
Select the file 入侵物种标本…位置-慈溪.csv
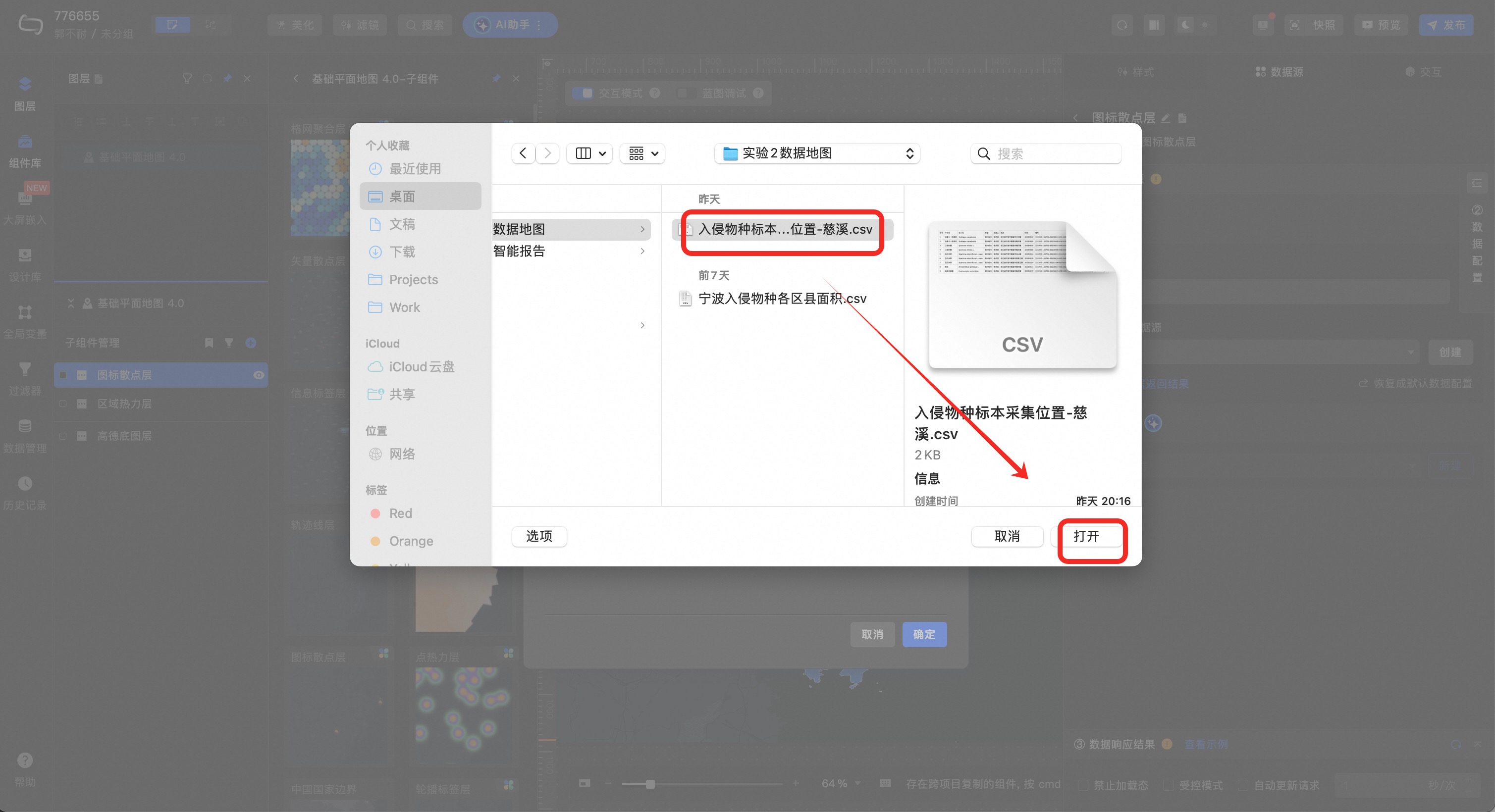[784, 230]
